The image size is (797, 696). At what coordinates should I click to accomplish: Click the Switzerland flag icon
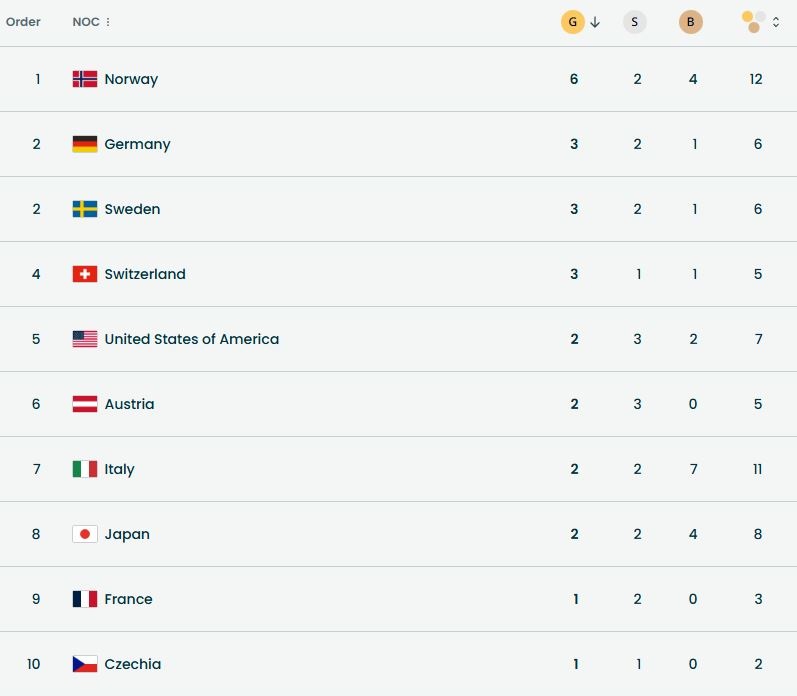84,274
